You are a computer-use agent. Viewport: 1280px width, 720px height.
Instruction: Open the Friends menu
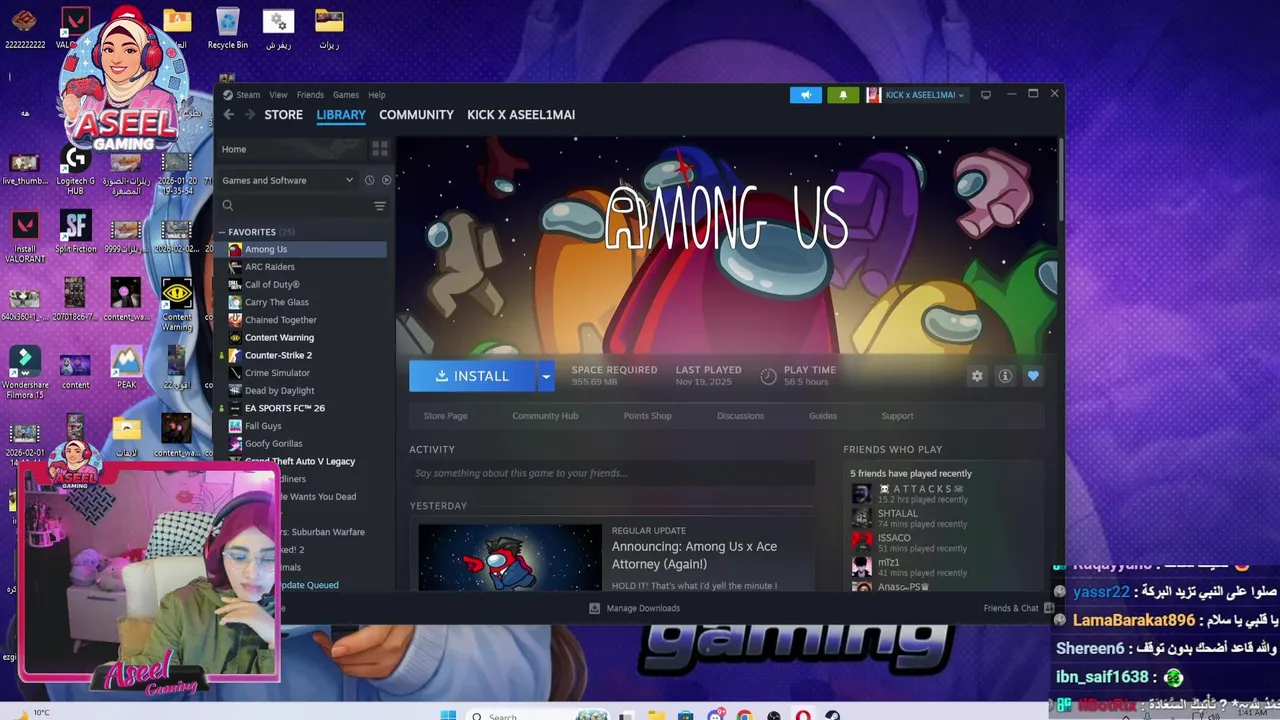click(310, 95)
